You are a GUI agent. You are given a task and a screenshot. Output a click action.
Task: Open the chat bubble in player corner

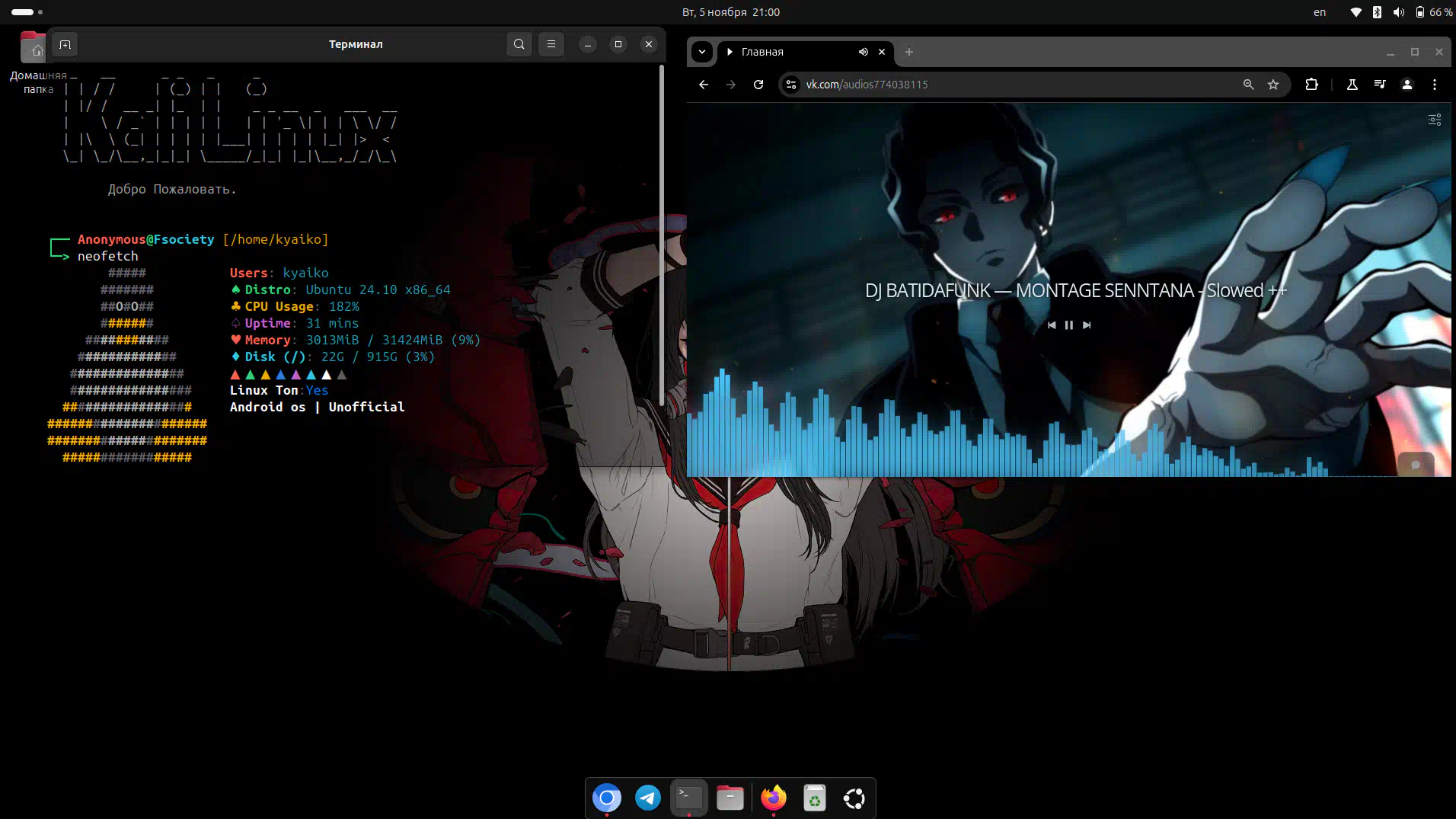[1416, 465]
